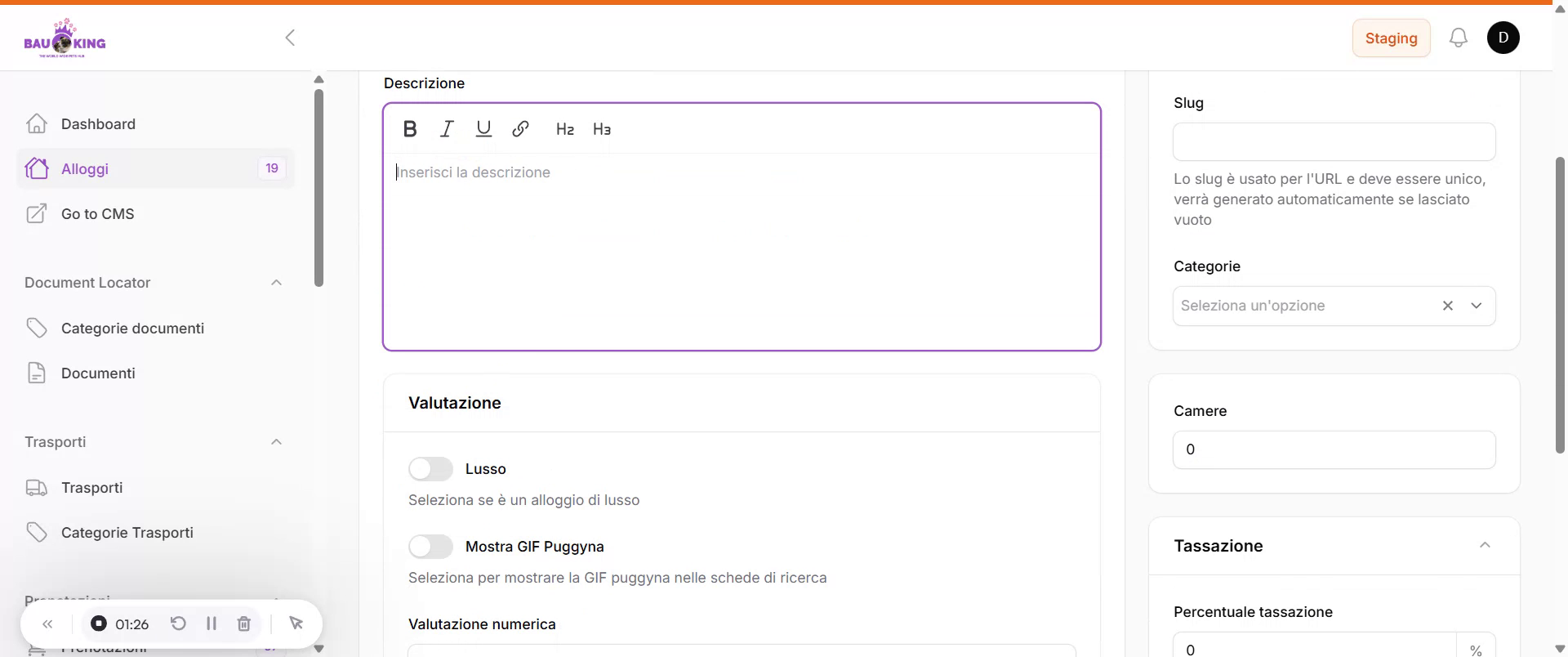Click the Trasporti truck icon
This screenshot has width=1568, height=657.
(x=37, y=487)
